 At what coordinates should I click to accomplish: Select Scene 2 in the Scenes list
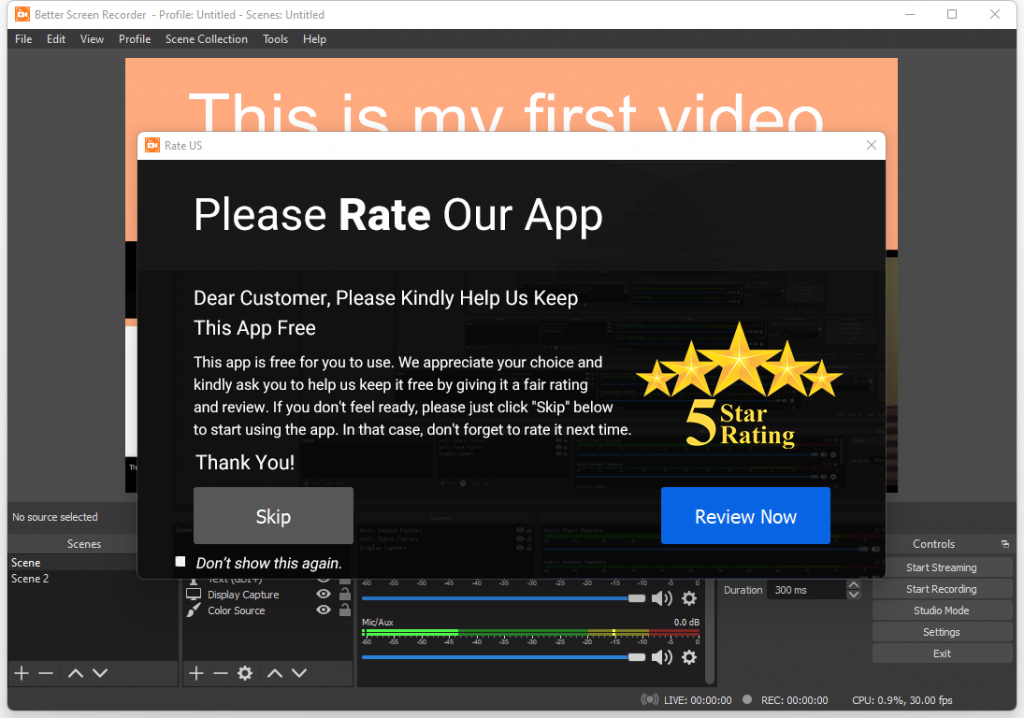tap(30, 578)
